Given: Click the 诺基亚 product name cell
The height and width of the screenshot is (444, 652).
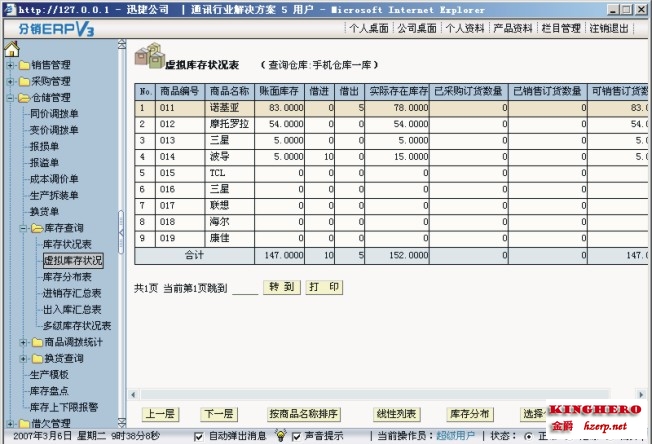Looking at the screenshot, I should [x=230, y=108].
